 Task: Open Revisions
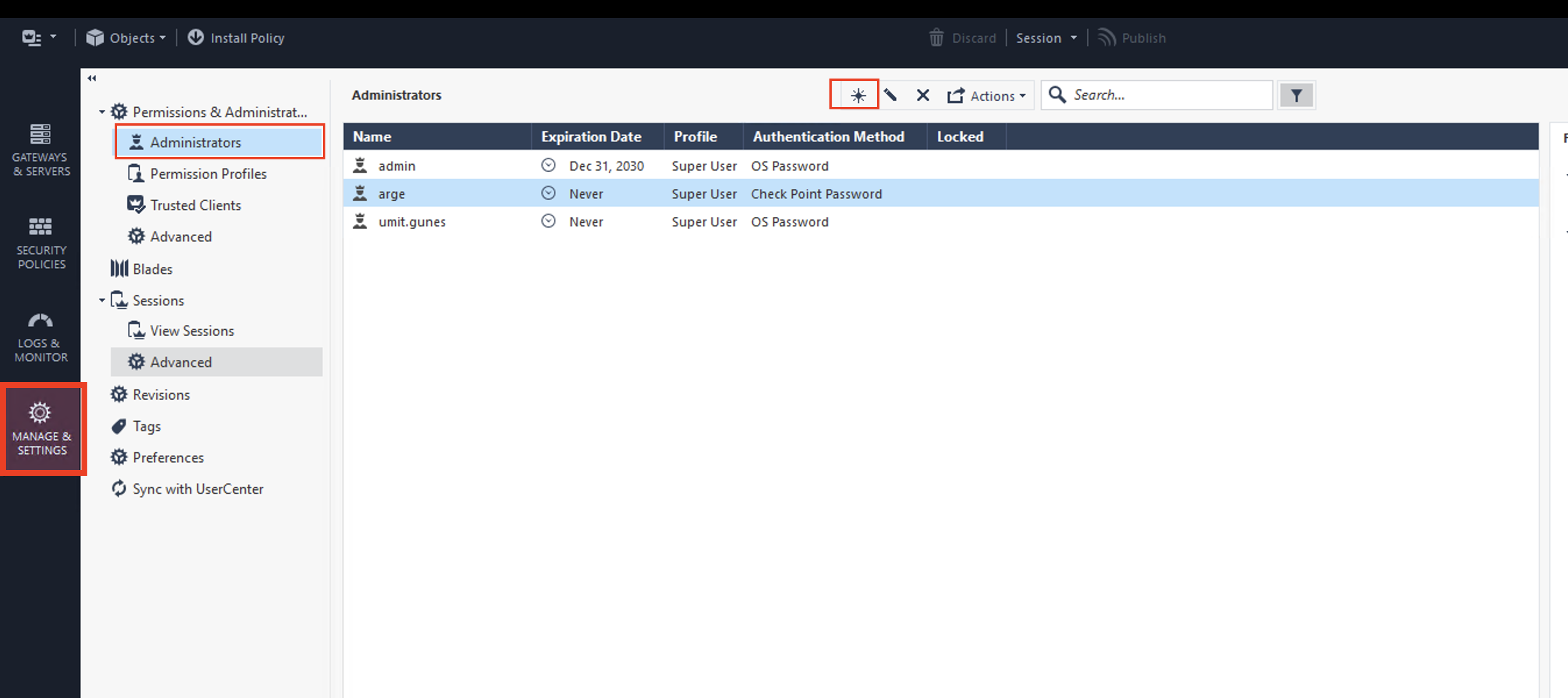click(150, 394)
